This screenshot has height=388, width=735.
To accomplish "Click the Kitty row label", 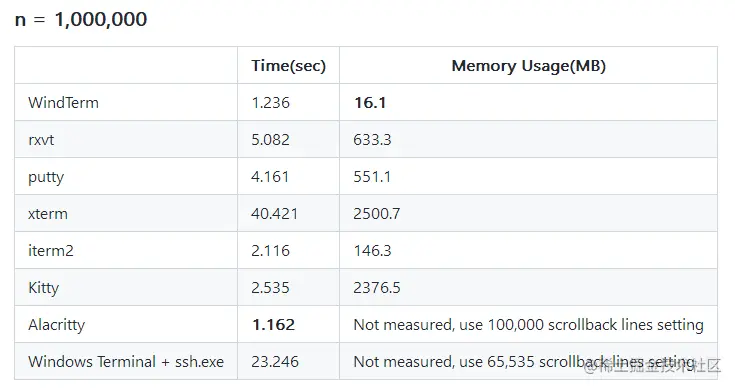I will (x=44, y=288).
